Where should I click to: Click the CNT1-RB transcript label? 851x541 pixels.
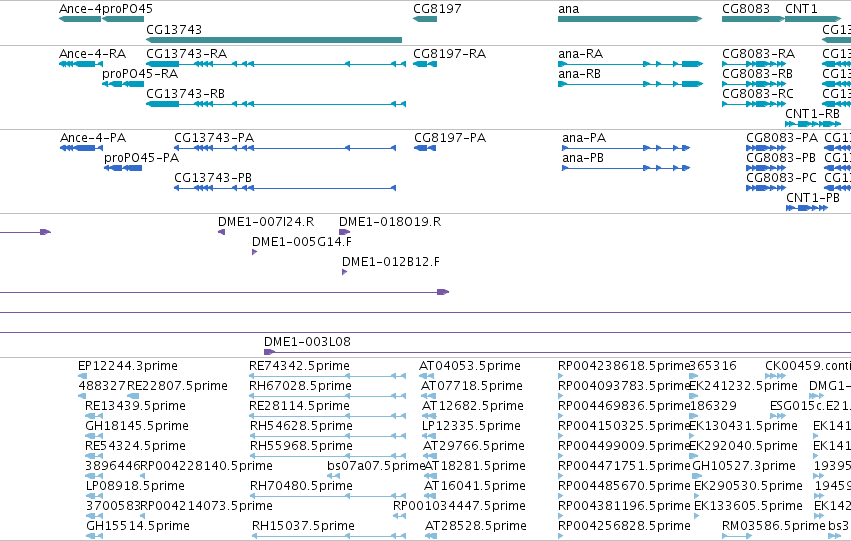click(812, 114)
